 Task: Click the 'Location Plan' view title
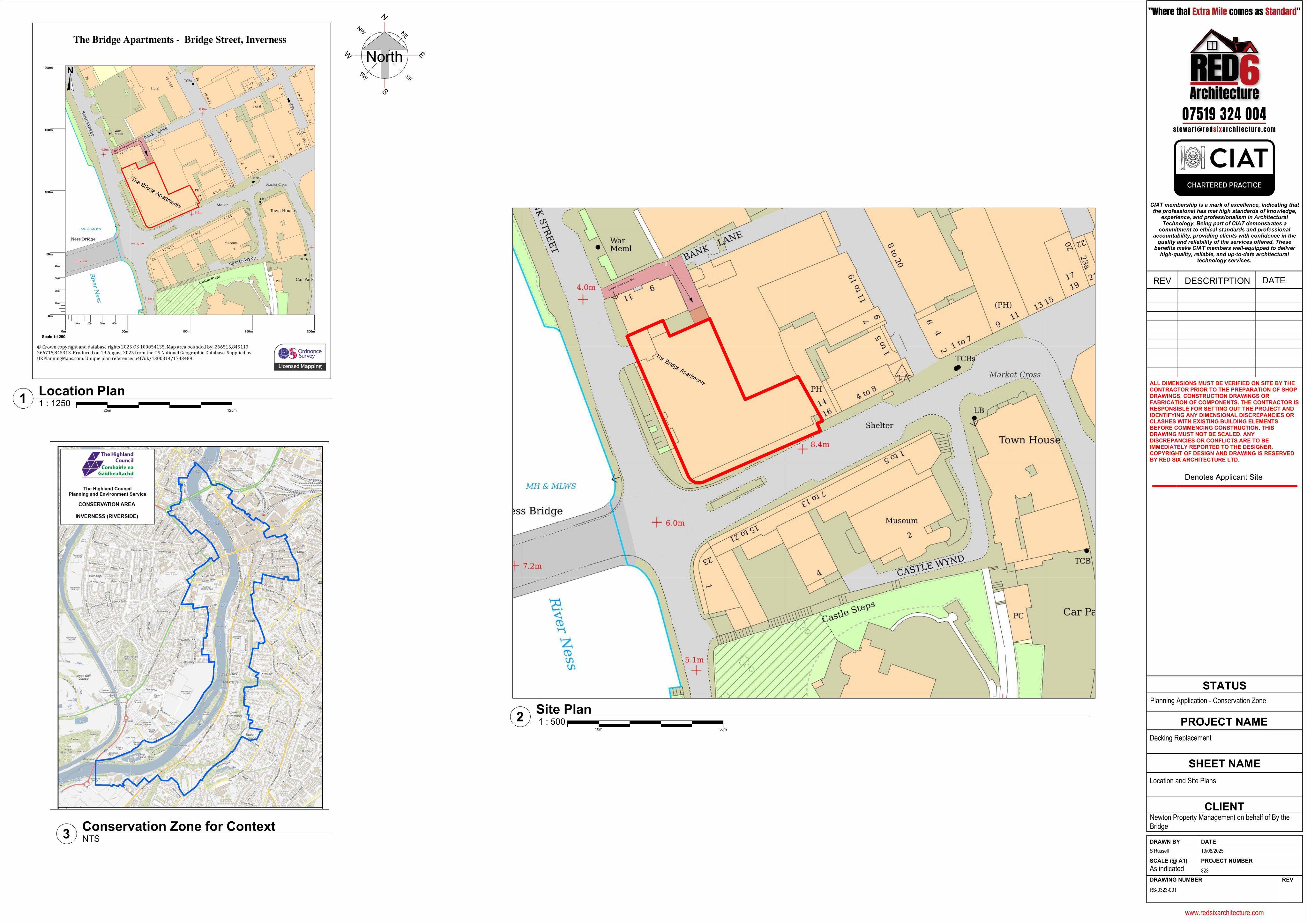click(x=81, y=391)
